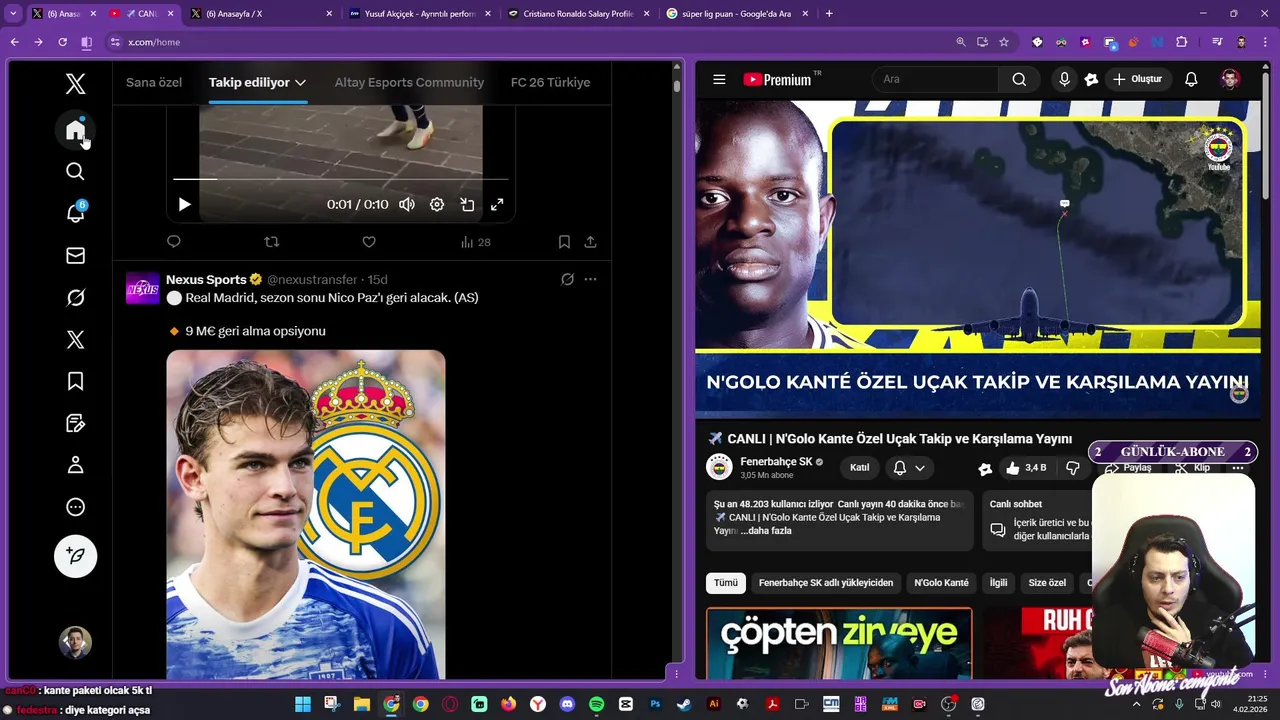Expand Takip ediliyor timeline chevron

tap(300, 82)
